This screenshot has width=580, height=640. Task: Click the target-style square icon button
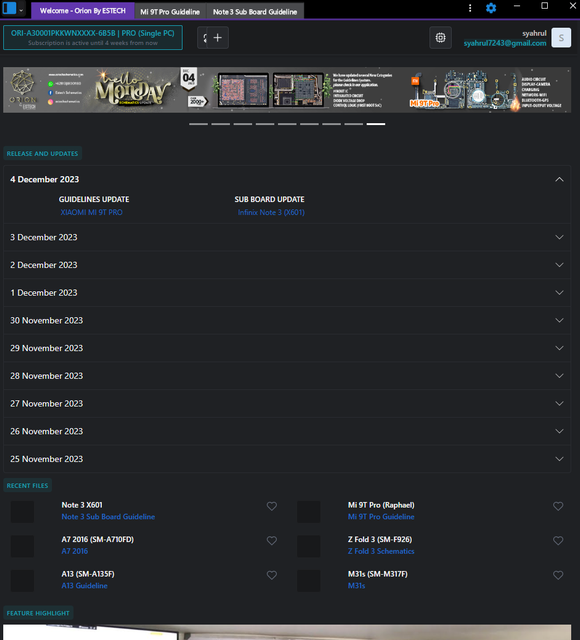[440, 38]
